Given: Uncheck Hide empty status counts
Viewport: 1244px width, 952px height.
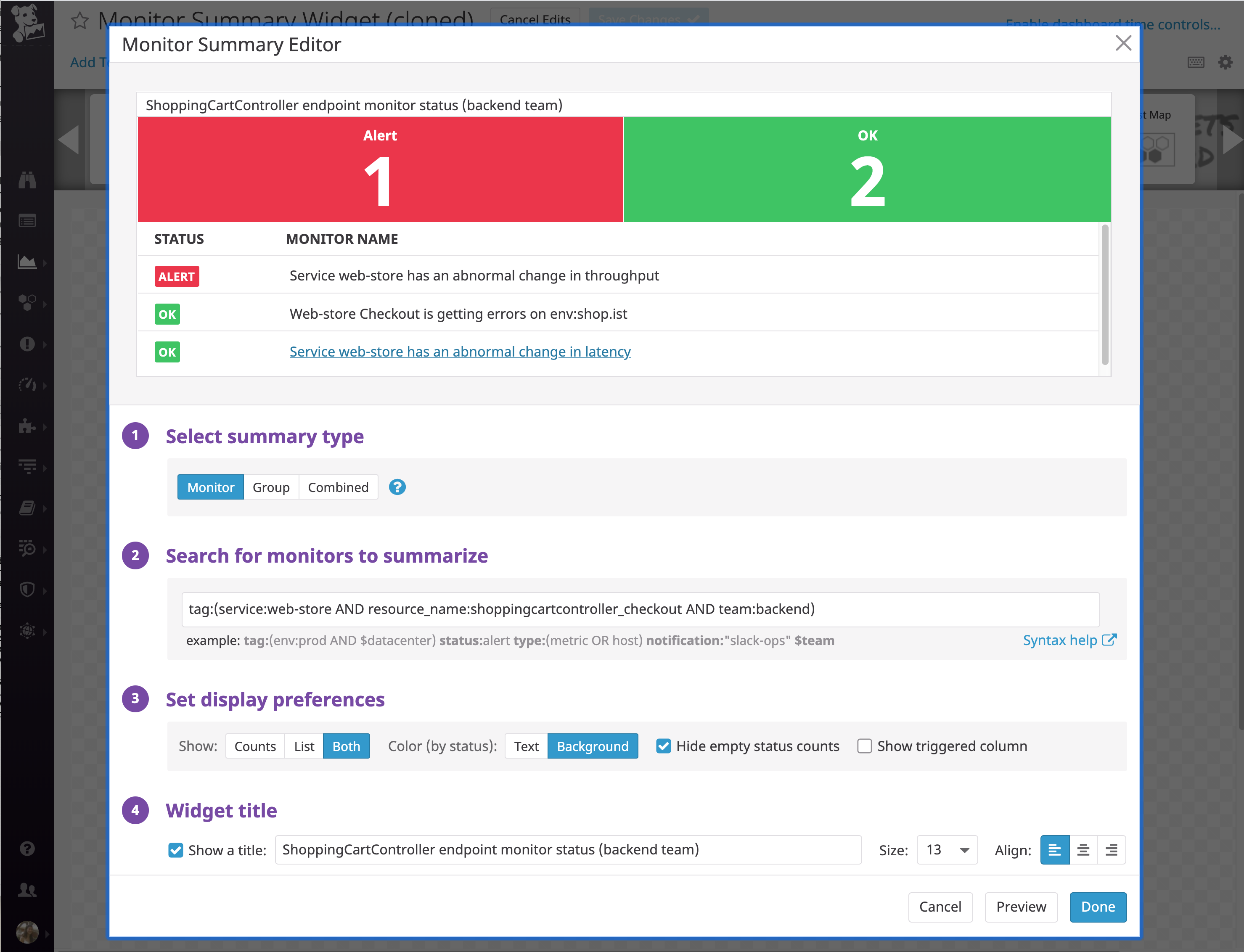Looking at the screenshot, I should tap(664, 746).
